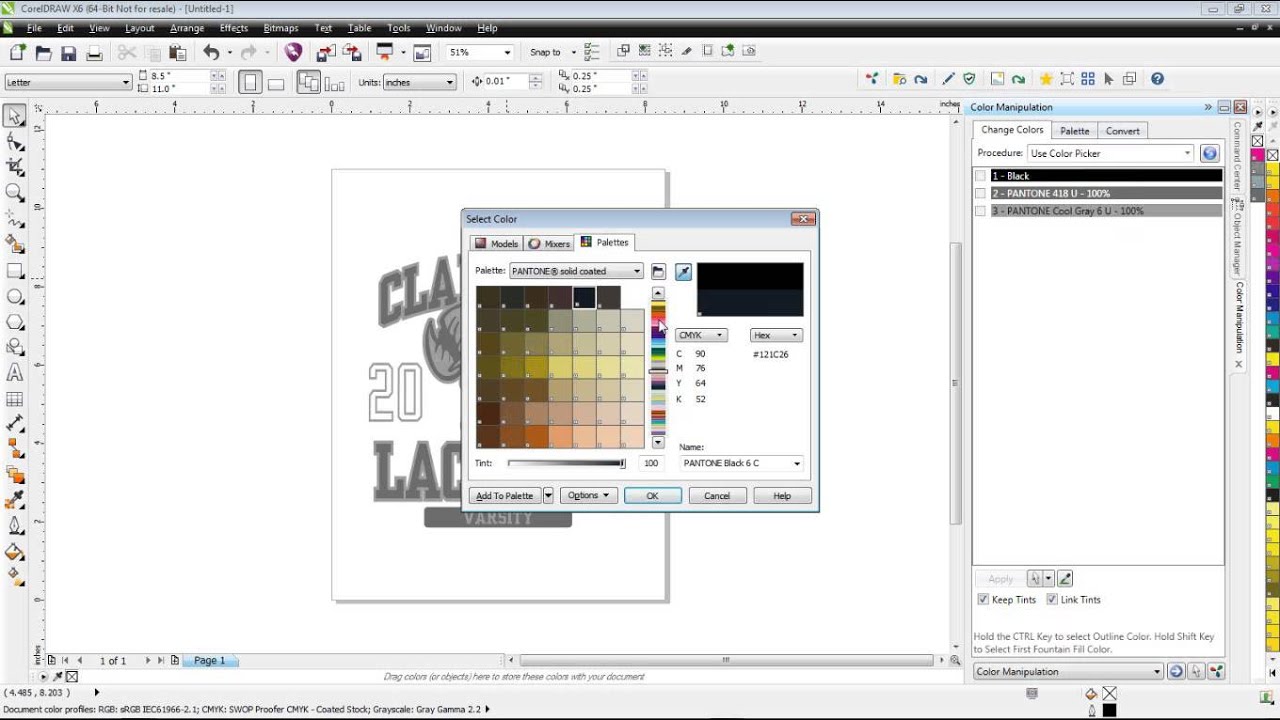1280x720 pixels.
Task: Open the Palette dropdown PANTONE solid coated
Action: pyautogui.click(x=576, y=271)
